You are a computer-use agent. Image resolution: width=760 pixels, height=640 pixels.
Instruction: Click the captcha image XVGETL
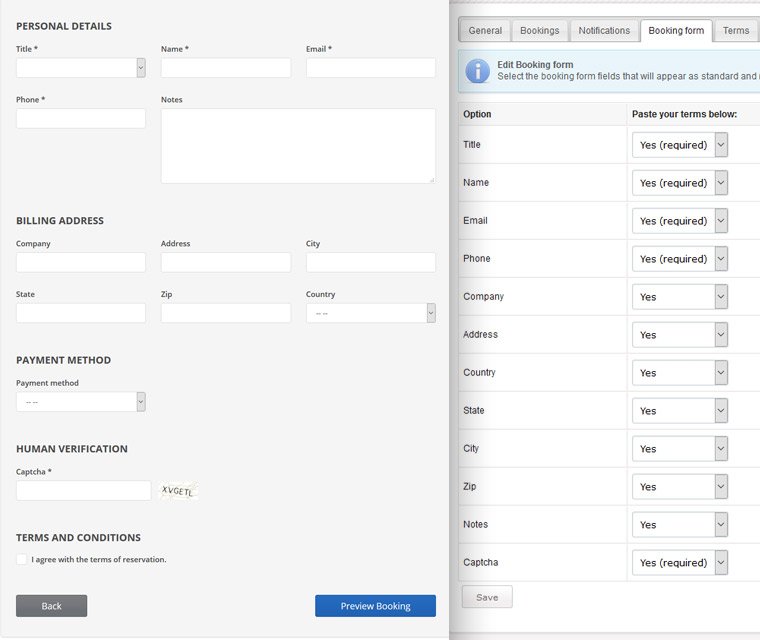tap(178, 491)
